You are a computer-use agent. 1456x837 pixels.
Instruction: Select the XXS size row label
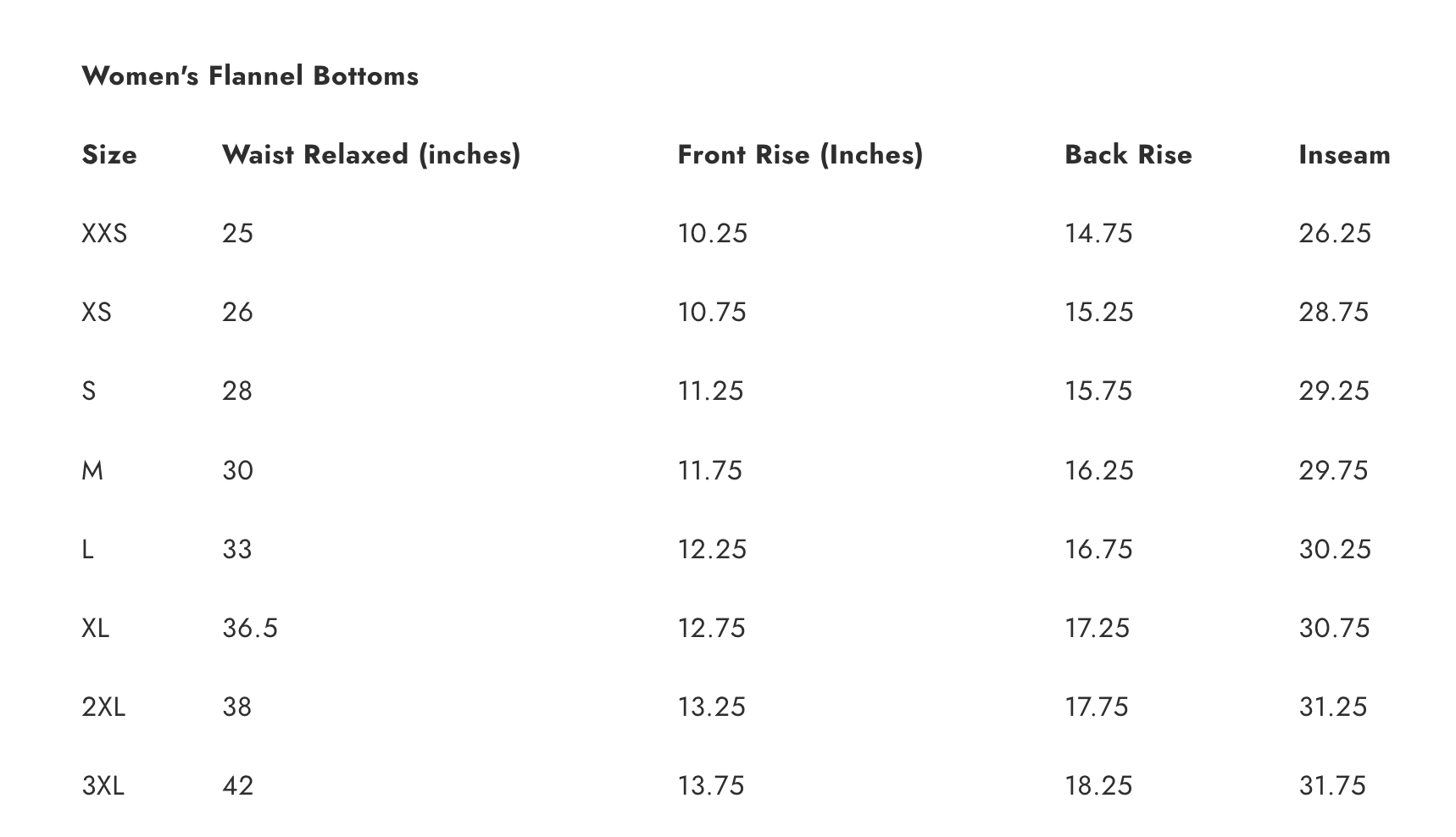pos(104,234)
